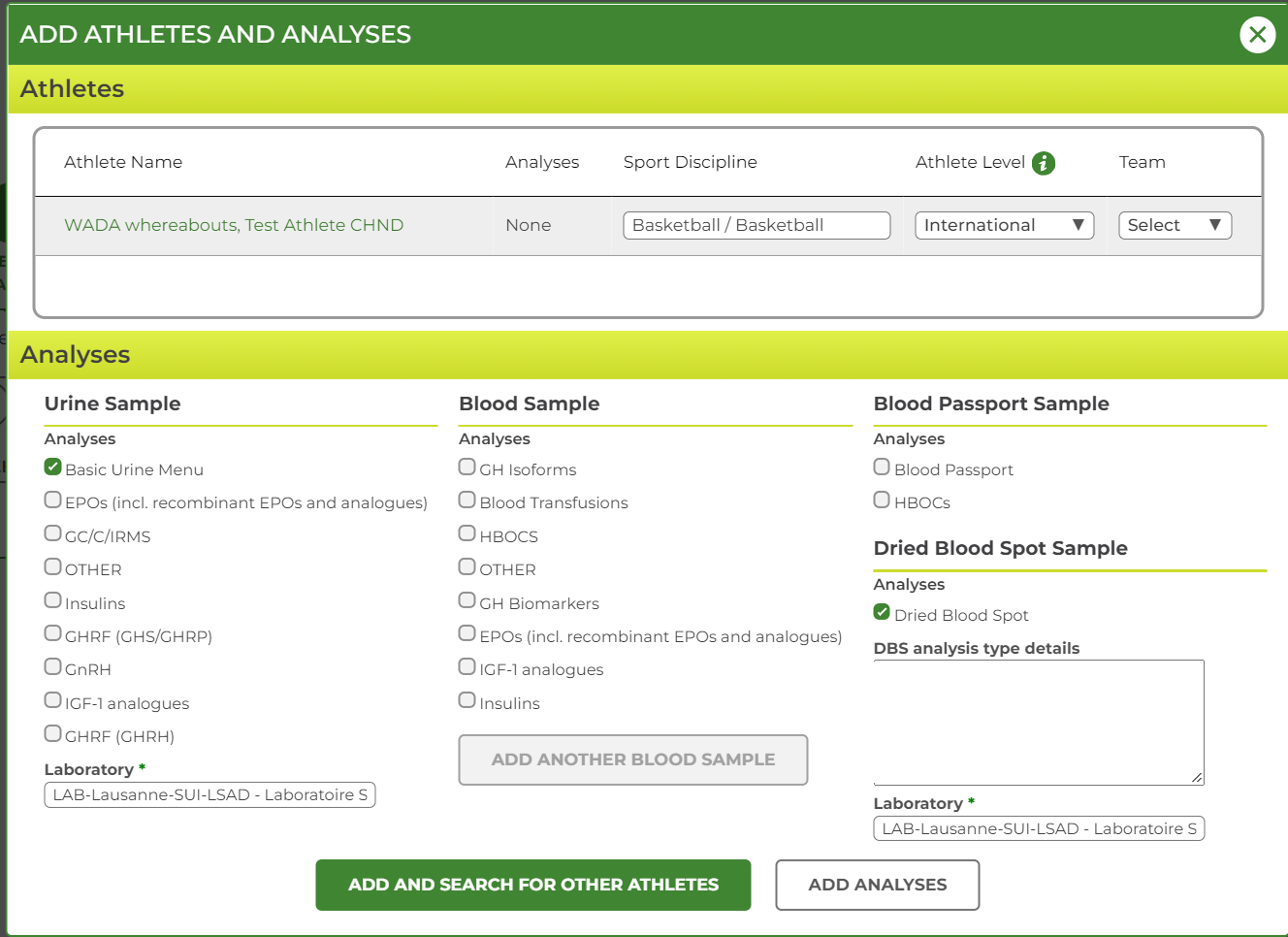Screen dimensions: 1288x937
Task: Open the Team Select dropdown
Action: (1175, 225)
